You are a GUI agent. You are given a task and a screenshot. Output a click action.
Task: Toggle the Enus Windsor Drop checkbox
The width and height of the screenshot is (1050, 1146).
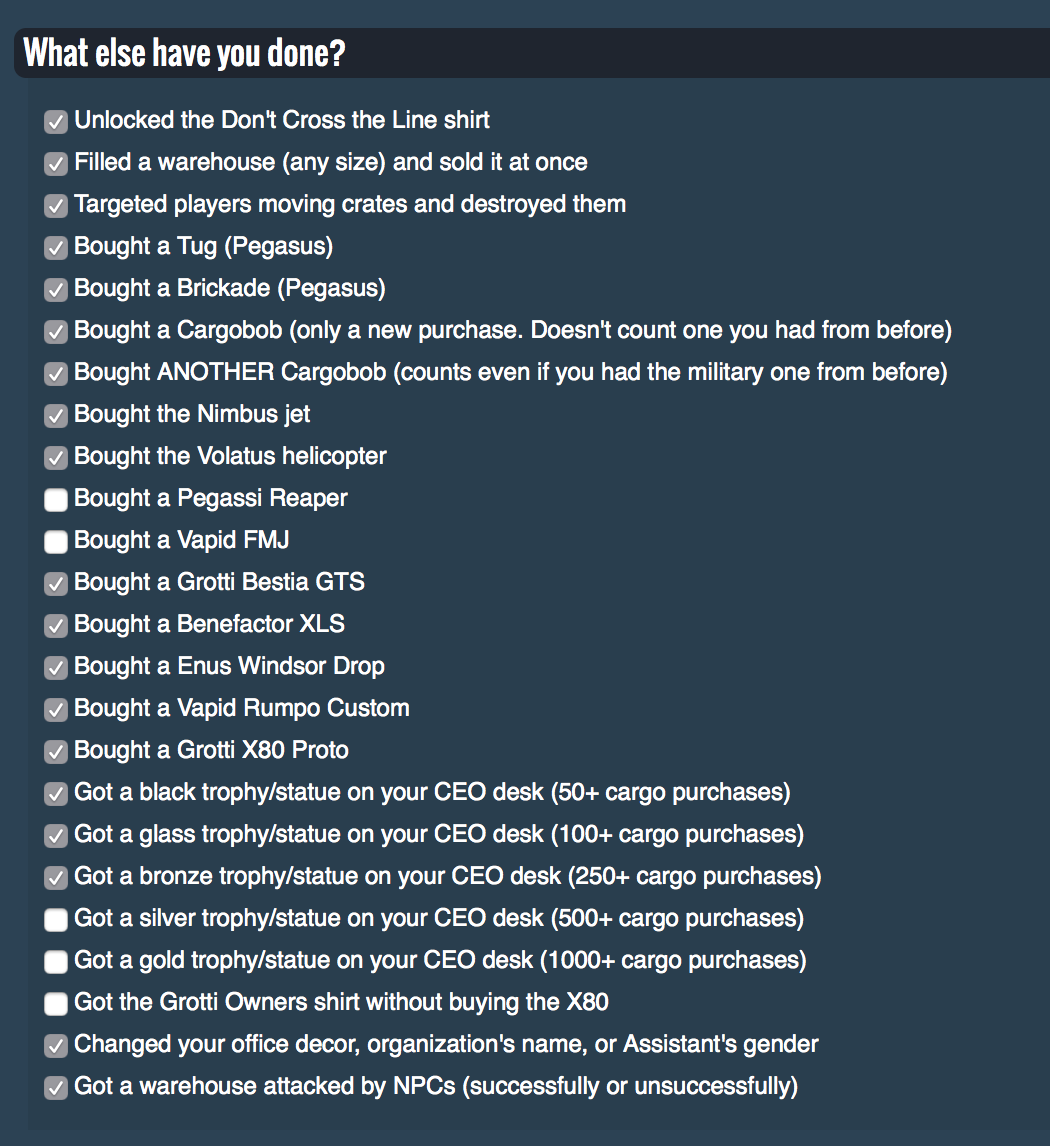click(55, 667)
